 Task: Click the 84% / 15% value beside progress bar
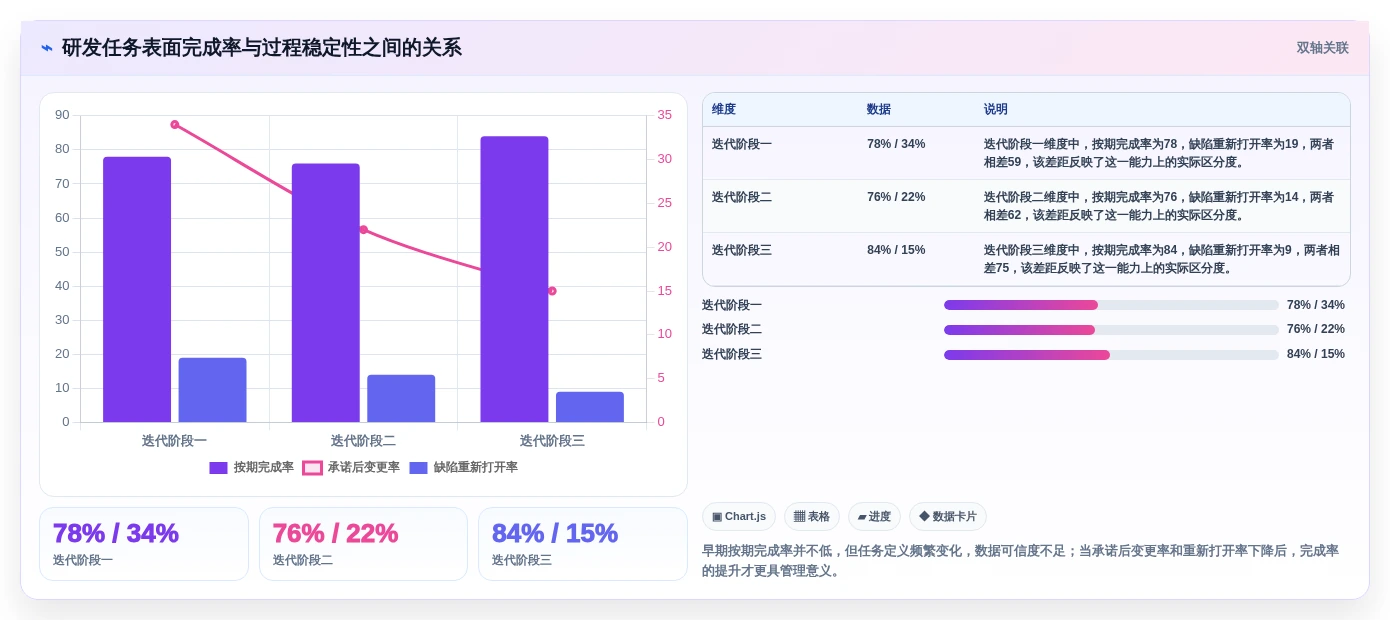(1316, 354)
